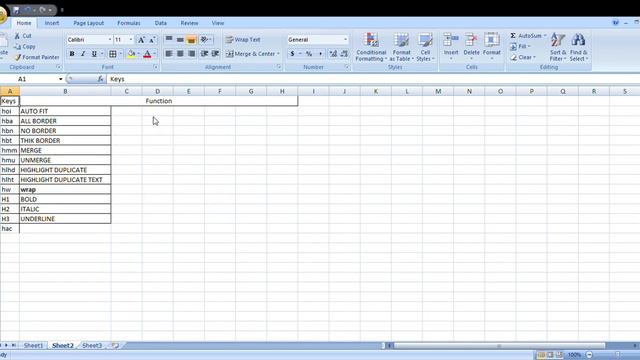640x360 pixels.
Task: Open Cell Styles gallery
Action: [x=425, y=47]
